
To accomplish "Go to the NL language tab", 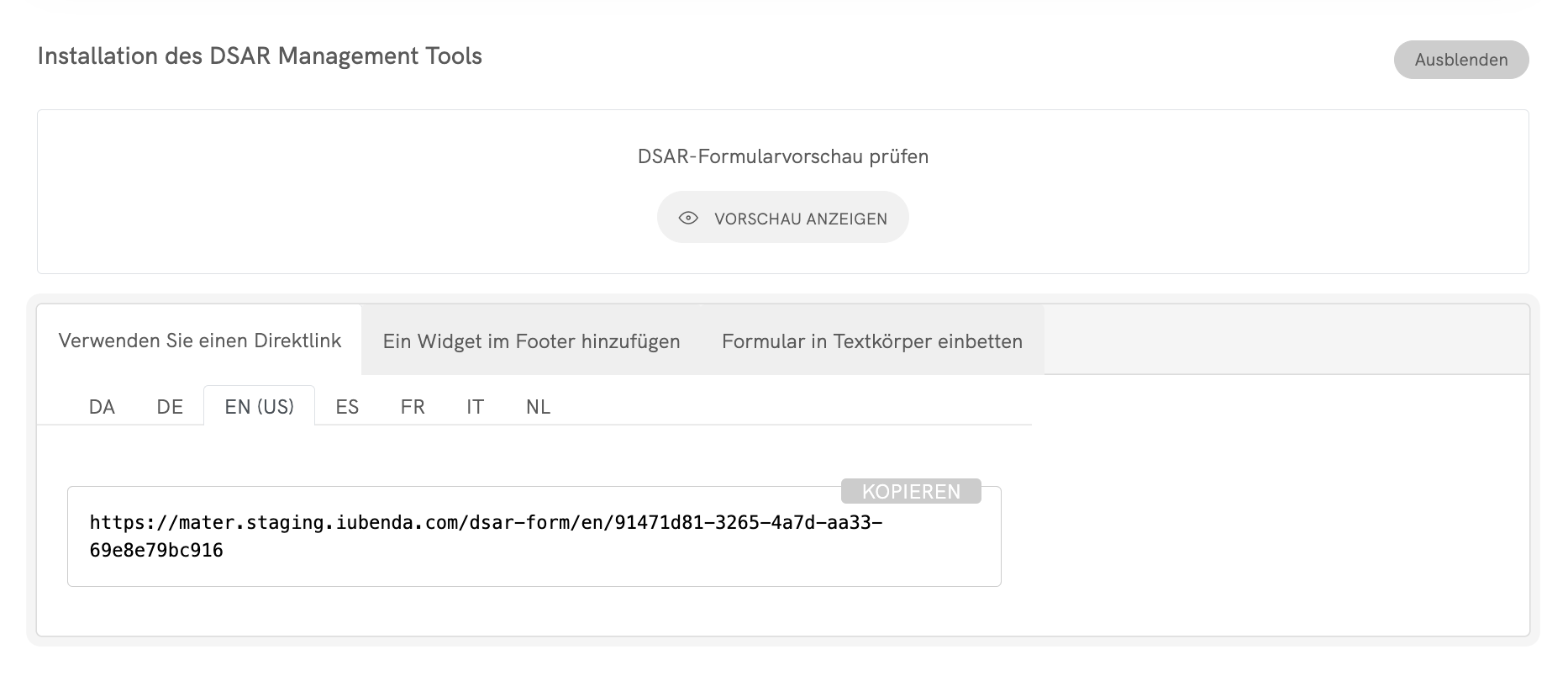I will pyautogui.click(x=538, y=407).
